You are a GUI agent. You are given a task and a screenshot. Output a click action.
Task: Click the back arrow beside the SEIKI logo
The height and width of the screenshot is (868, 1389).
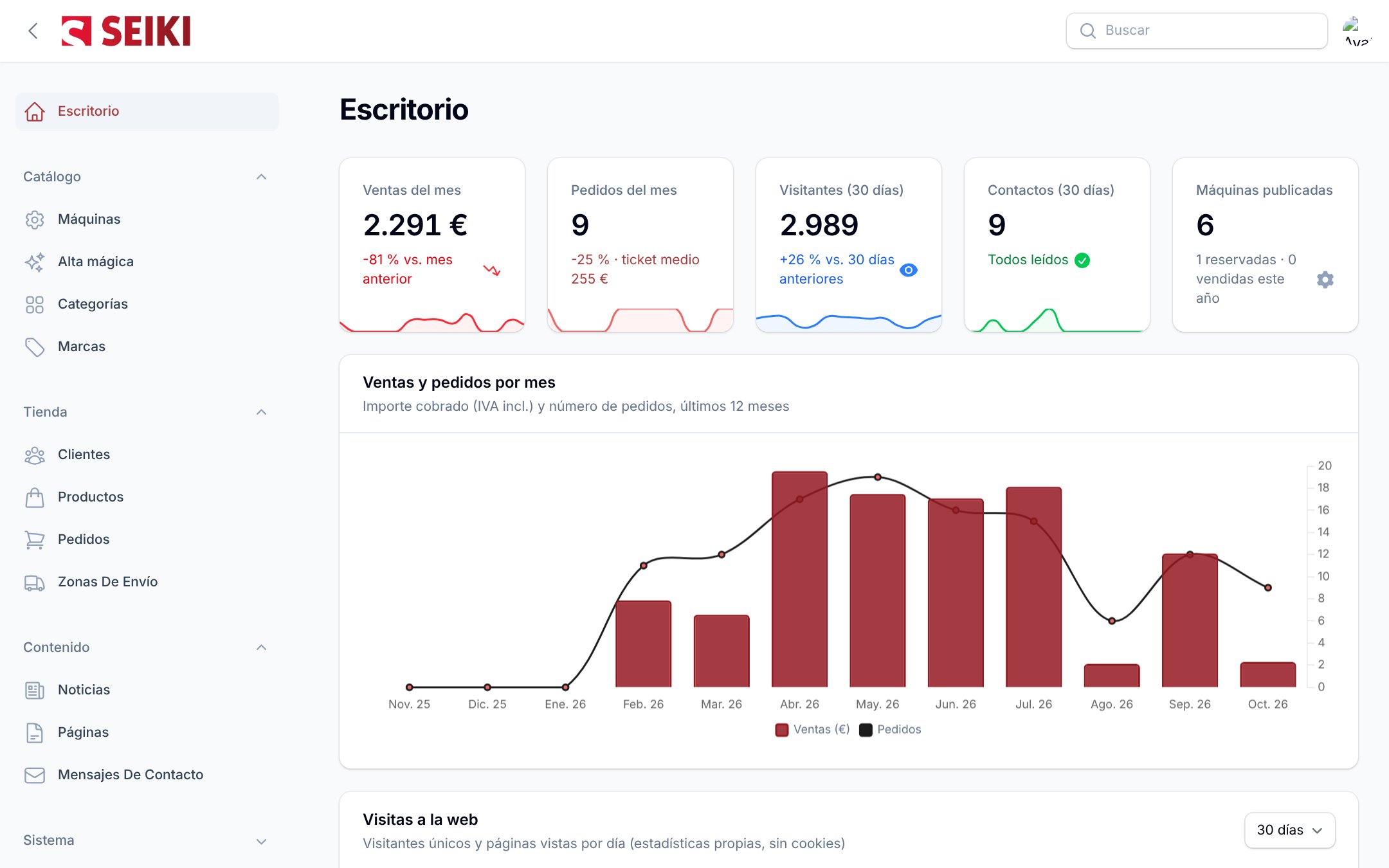[x=33, y=31]
